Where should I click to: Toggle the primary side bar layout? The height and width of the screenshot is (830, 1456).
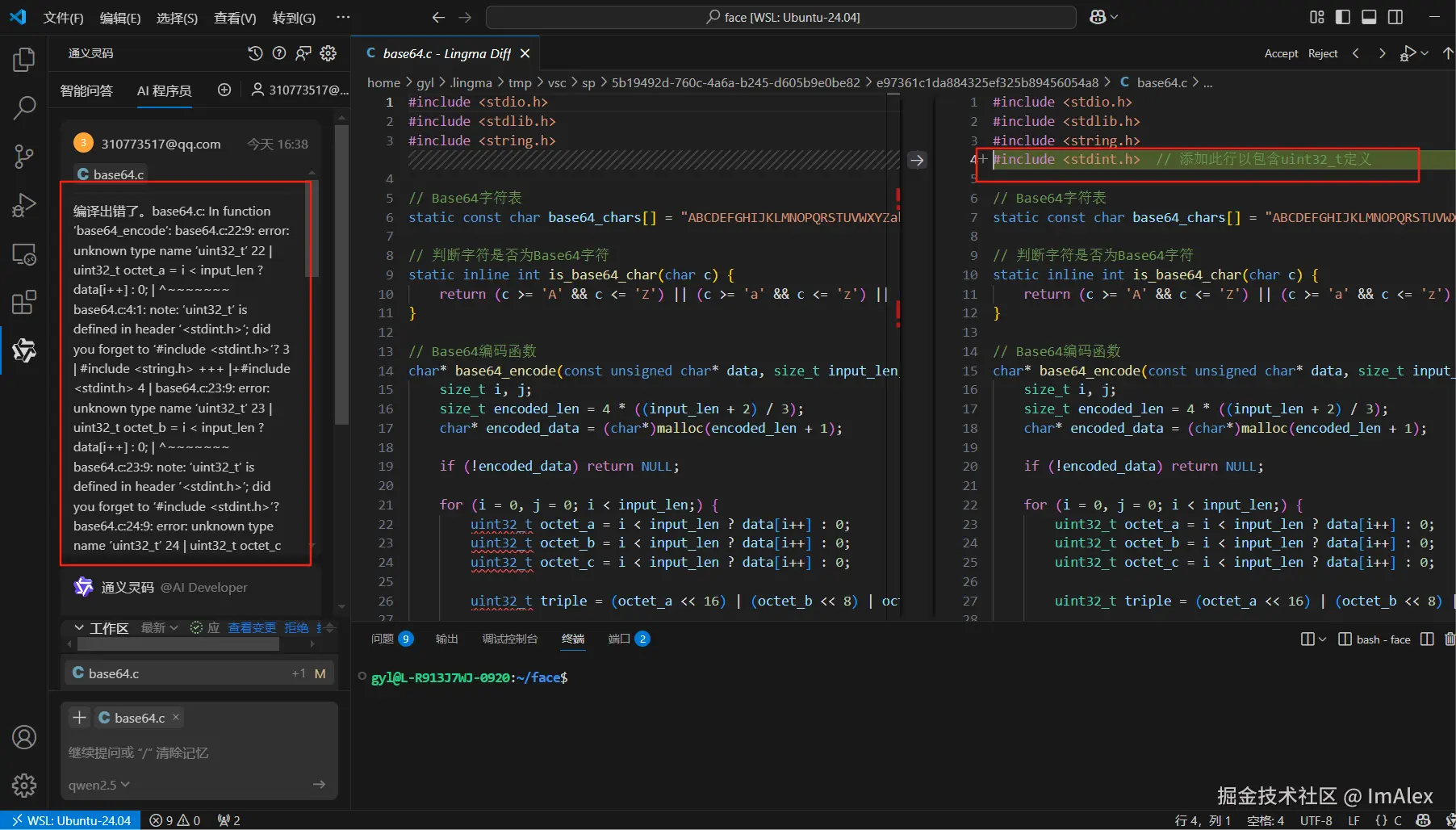pos(1343,17)
